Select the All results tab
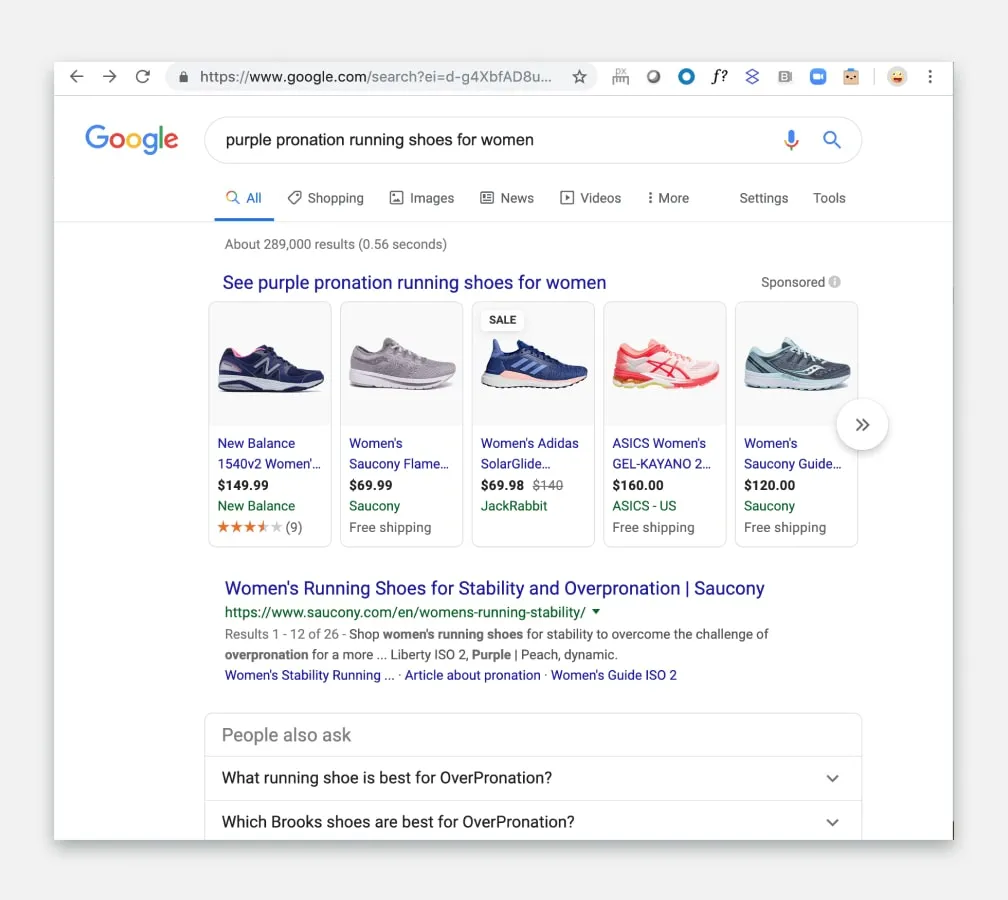 click(x=244, y=198)
